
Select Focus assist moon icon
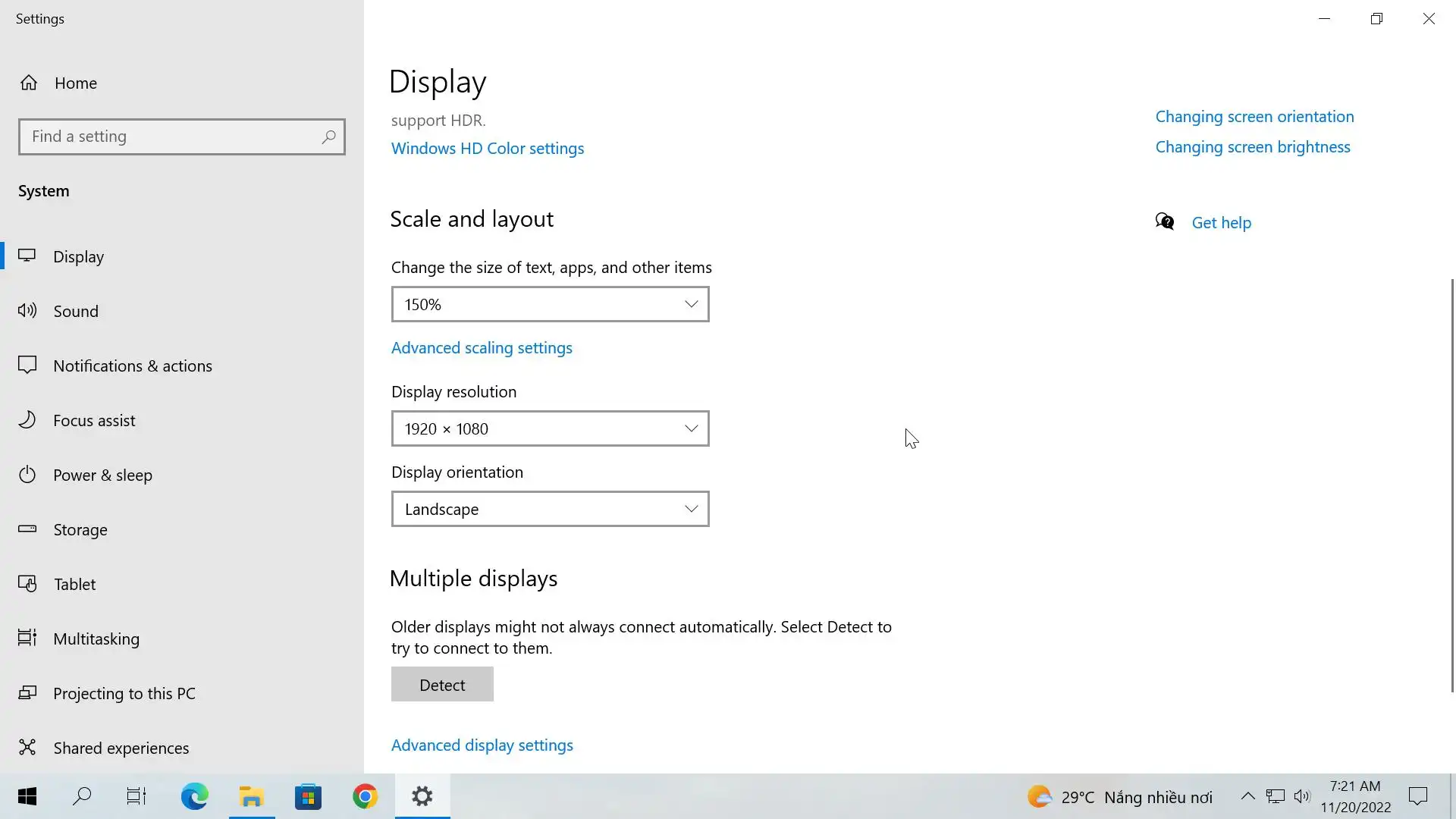27,419
